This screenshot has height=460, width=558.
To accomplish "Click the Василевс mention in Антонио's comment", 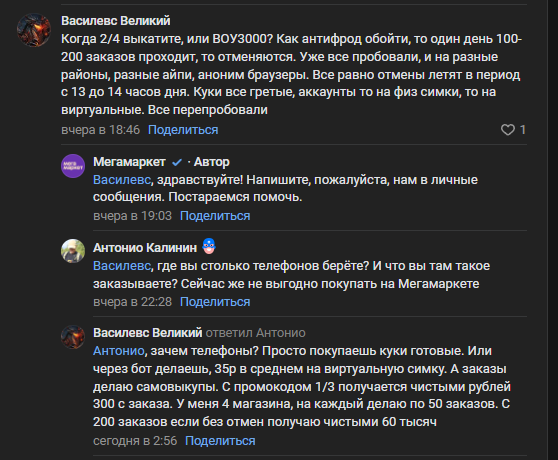I will tap(122, 266).
